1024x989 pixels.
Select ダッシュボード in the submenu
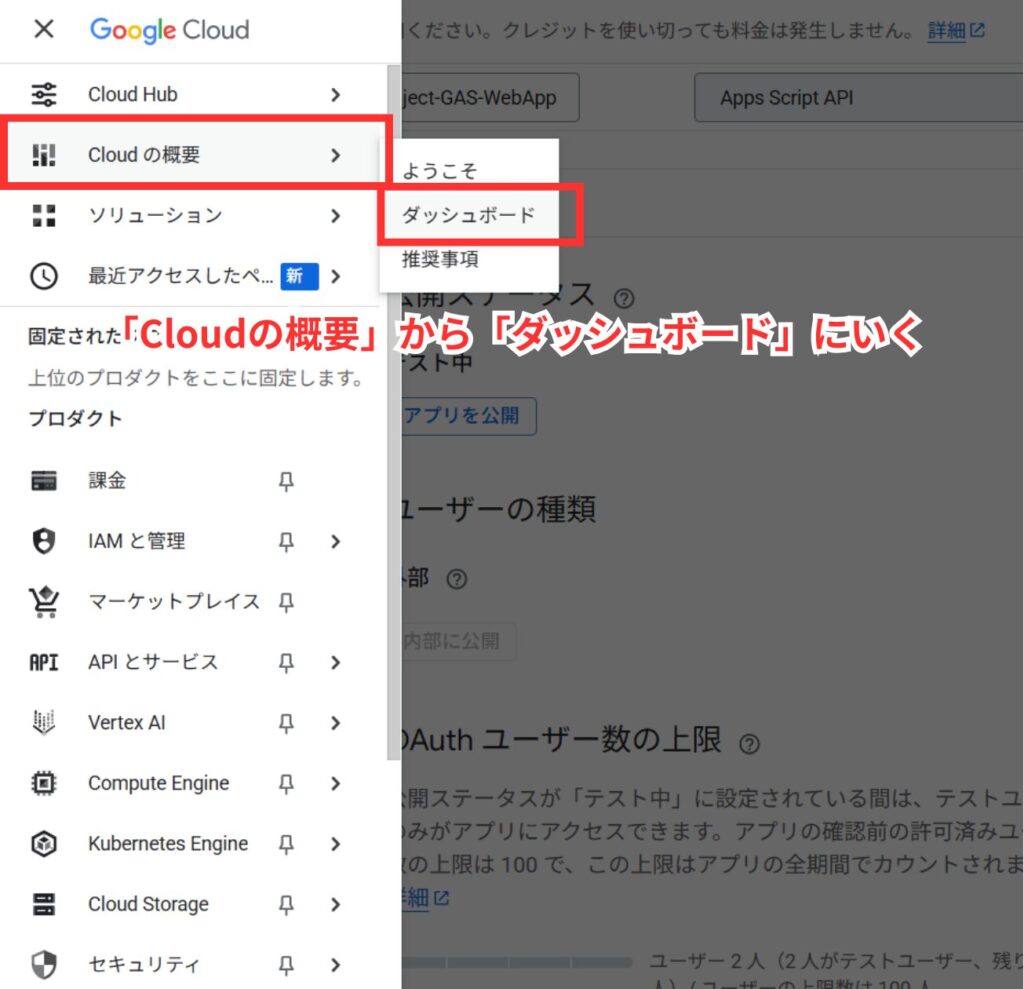(469, 214)
